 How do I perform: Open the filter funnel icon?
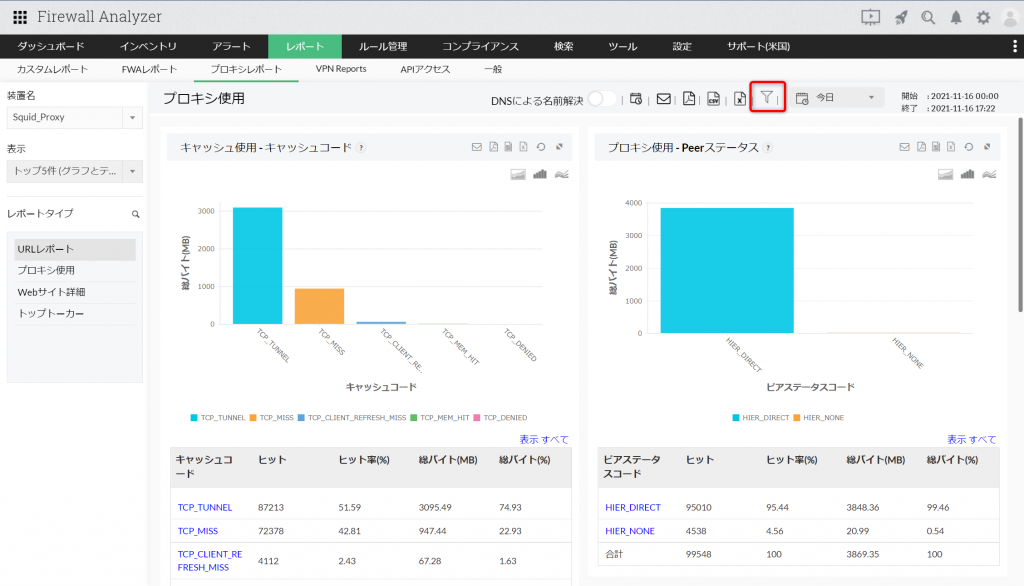tap(767, 97)
